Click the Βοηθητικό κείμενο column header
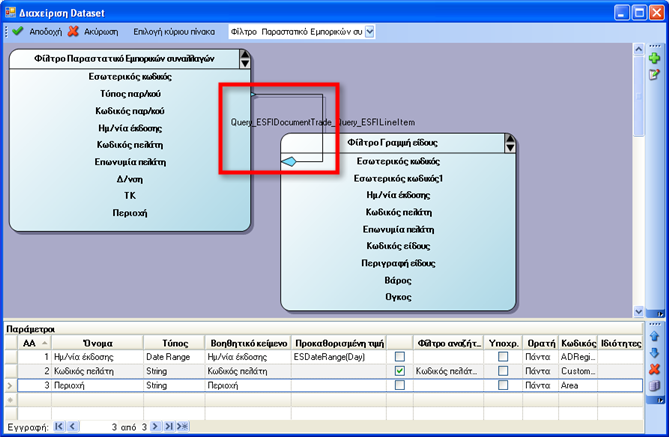This screenshot has width=669, height=437. [248, 343]
